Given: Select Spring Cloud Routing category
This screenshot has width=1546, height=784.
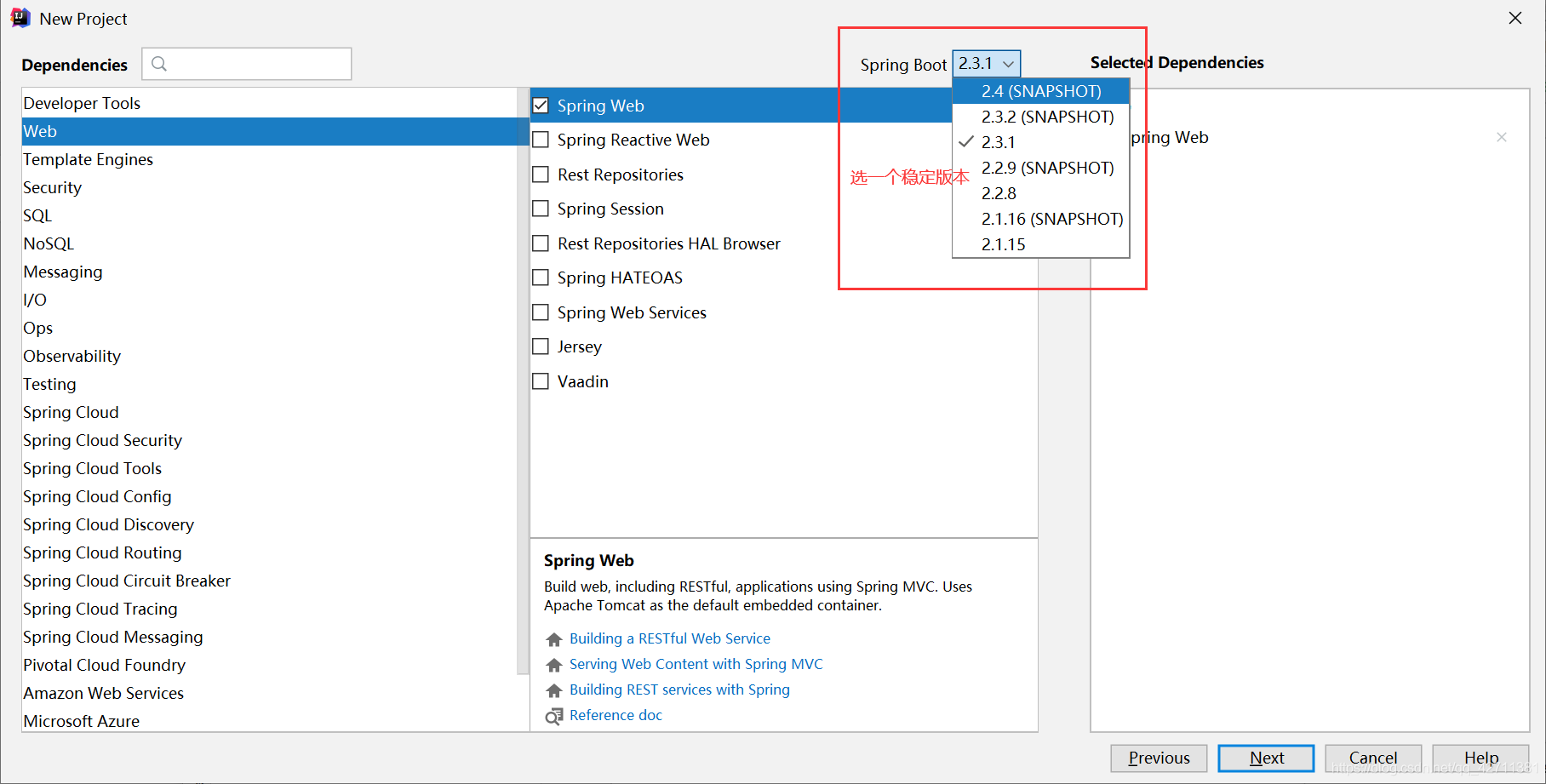Looking at the screenshot, I should click(269, 552).
